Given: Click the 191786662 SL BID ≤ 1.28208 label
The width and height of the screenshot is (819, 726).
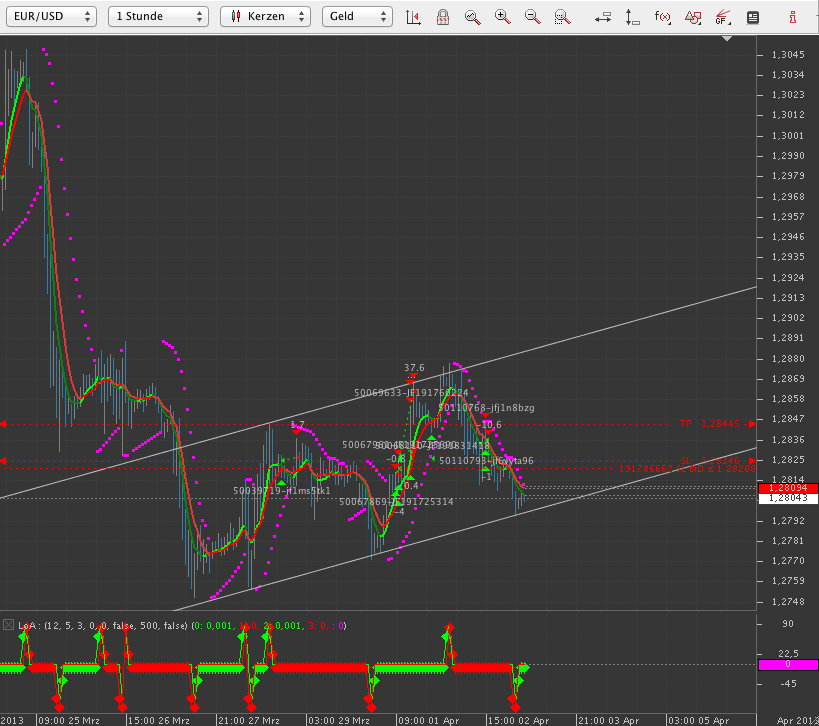Looking at the screenshot, I should pos(687,469).
